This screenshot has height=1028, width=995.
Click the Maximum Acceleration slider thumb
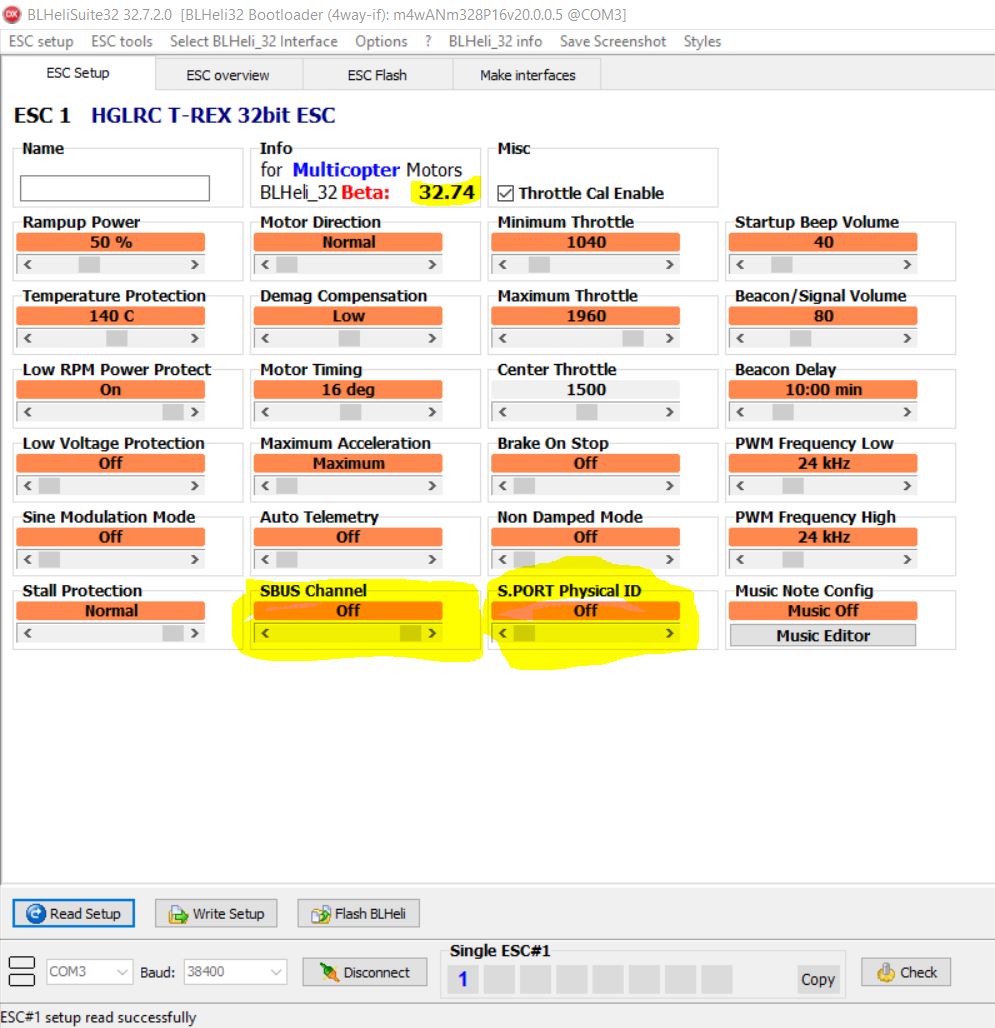pos(286,486)
